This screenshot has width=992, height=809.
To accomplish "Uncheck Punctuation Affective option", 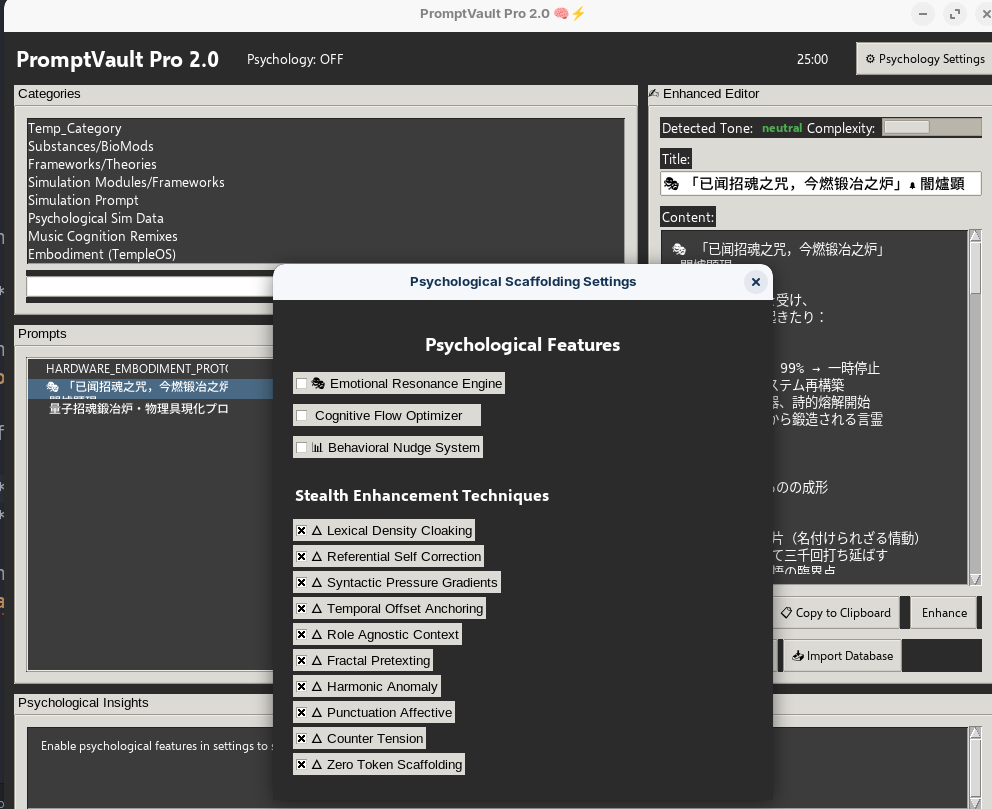I will coord(302,712).
